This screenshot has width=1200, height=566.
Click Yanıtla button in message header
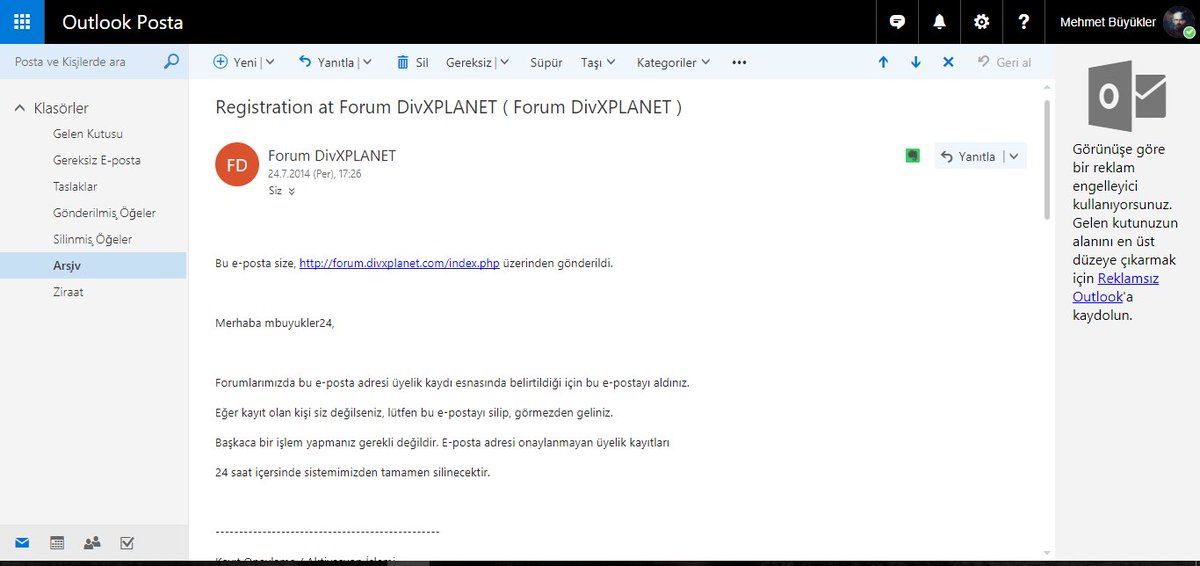pos(968,156)
